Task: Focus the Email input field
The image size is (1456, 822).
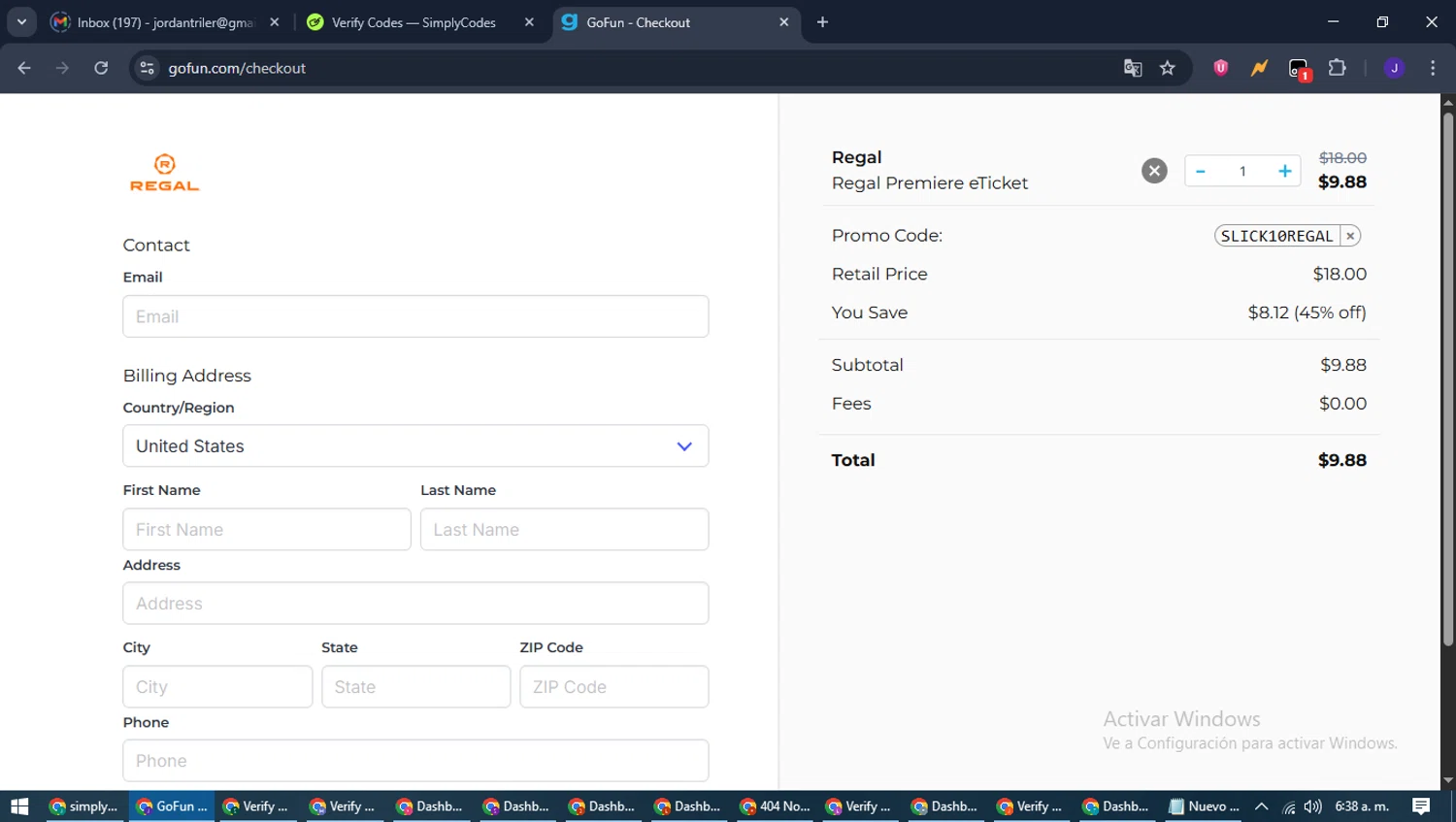Action: point(415,316)
